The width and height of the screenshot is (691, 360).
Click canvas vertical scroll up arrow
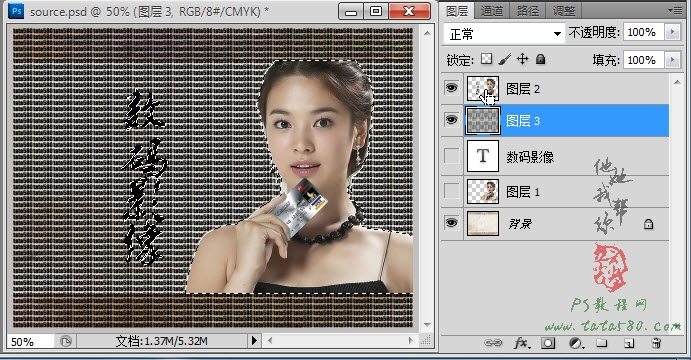[427, 33]
